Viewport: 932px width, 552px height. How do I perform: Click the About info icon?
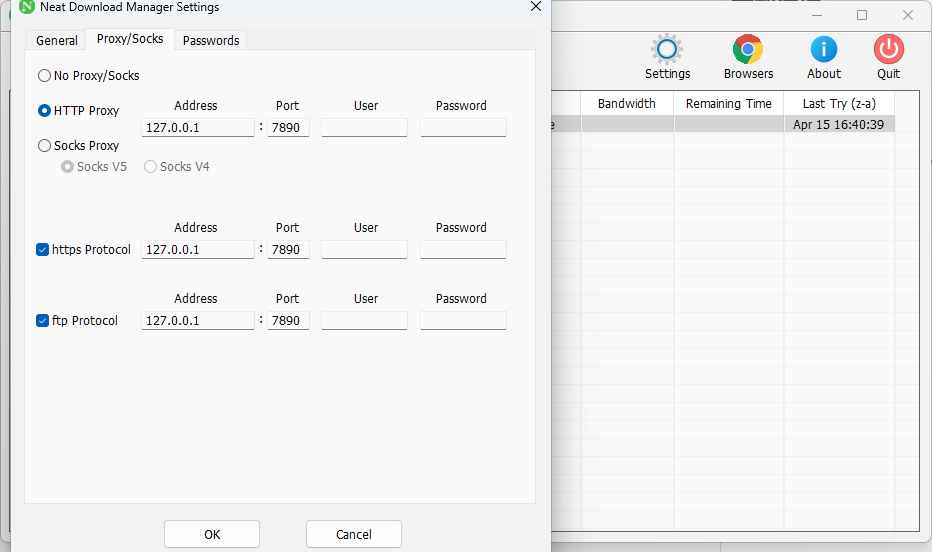pos(824,50)
